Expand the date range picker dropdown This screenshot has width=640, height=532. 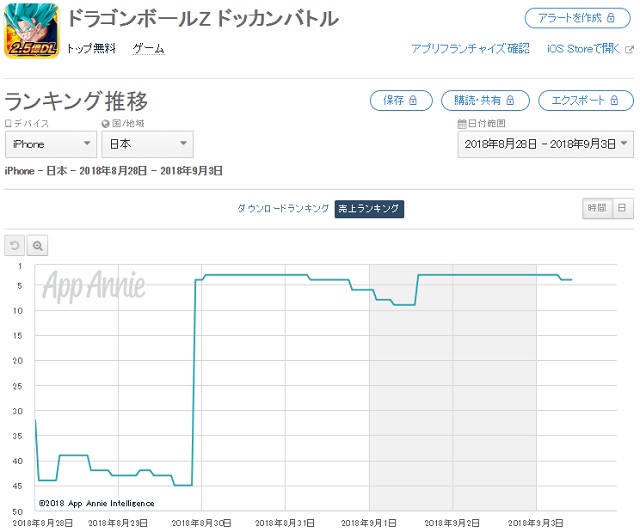tap(545, 145)
